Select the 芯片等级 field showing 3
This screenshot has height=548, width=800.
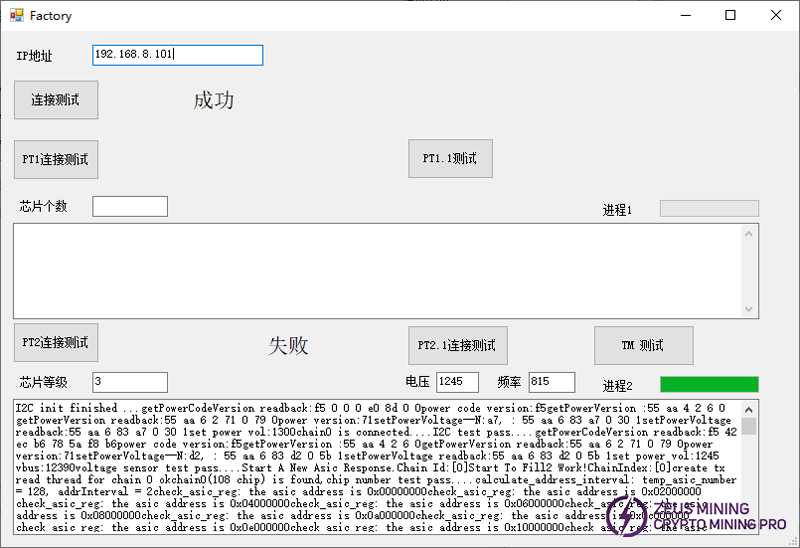point(130,382)
